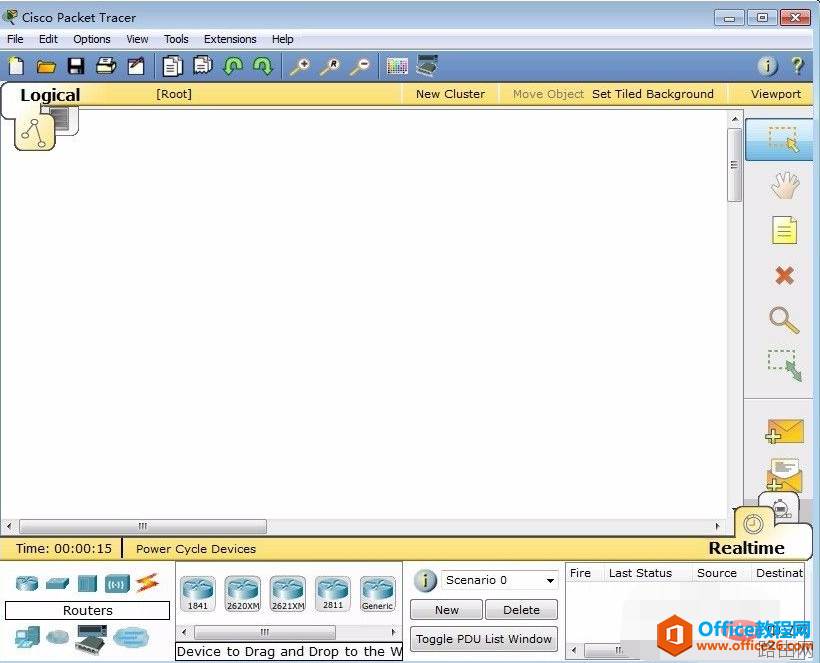Click the workspace horizontal scrollbar
Viewport: 820px width, 663px height.
tap(142, 526)
